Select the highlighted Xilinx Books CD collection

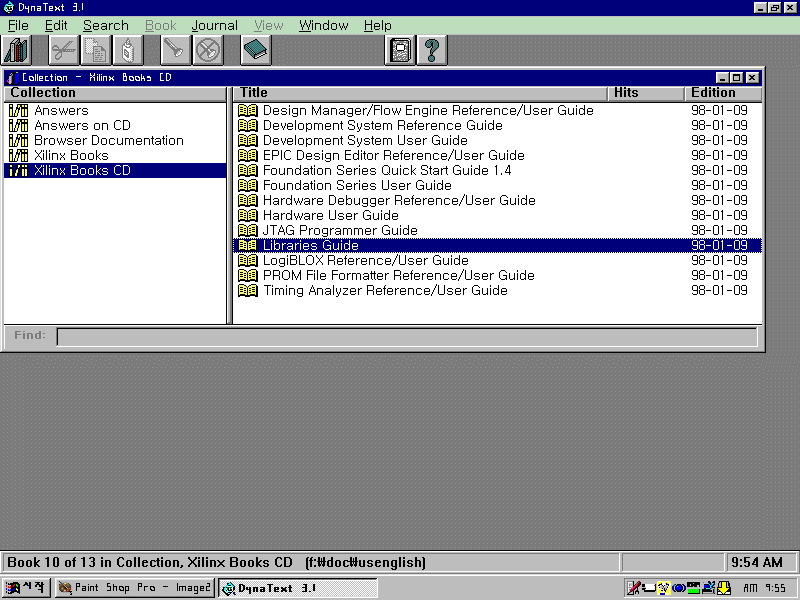pos(115,170)
